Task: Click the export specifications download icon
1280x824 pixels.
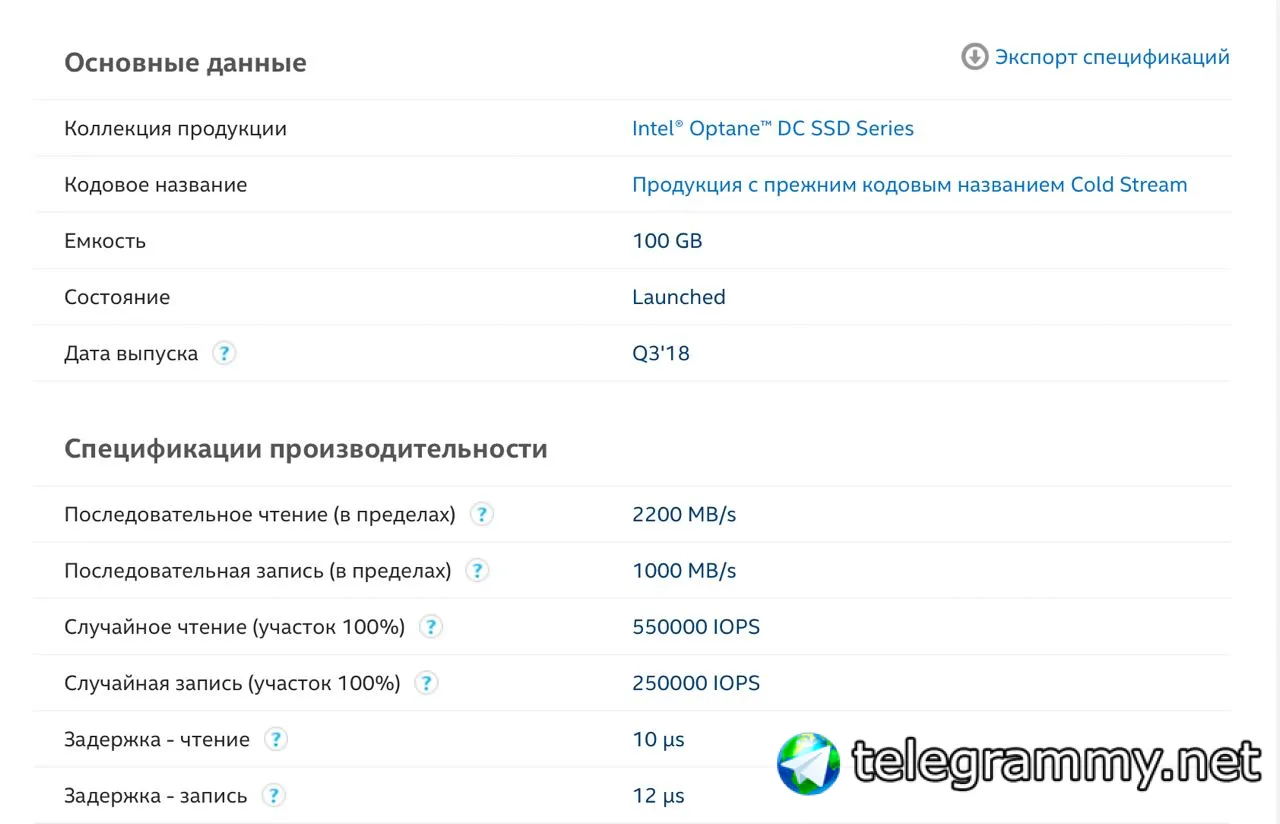Action: point(974,57)
